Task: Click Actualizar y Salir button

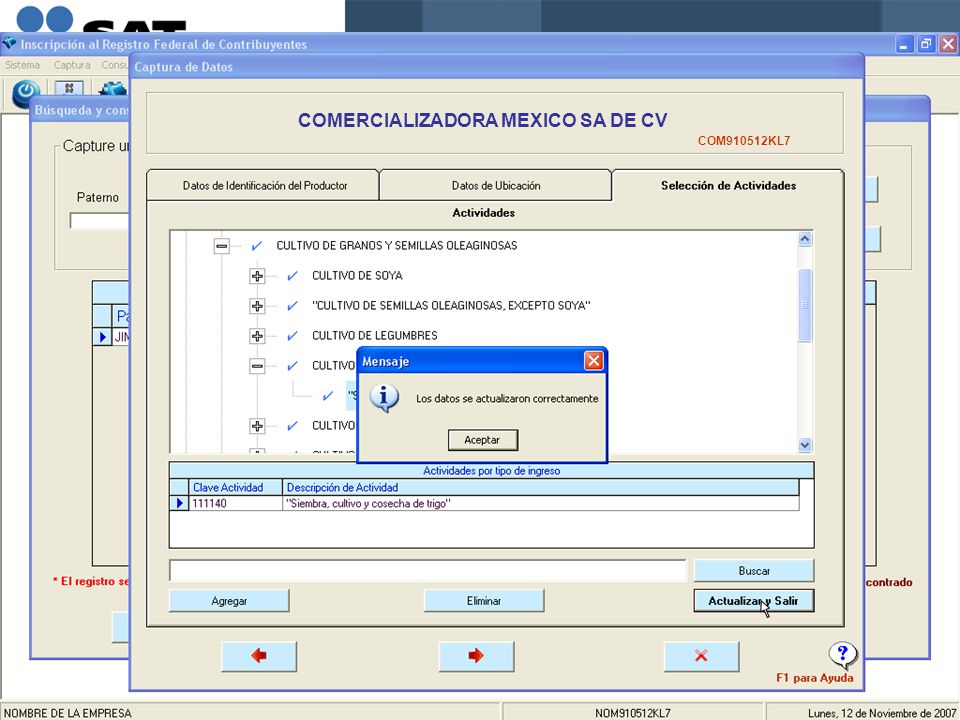Action: coord(754,601)
